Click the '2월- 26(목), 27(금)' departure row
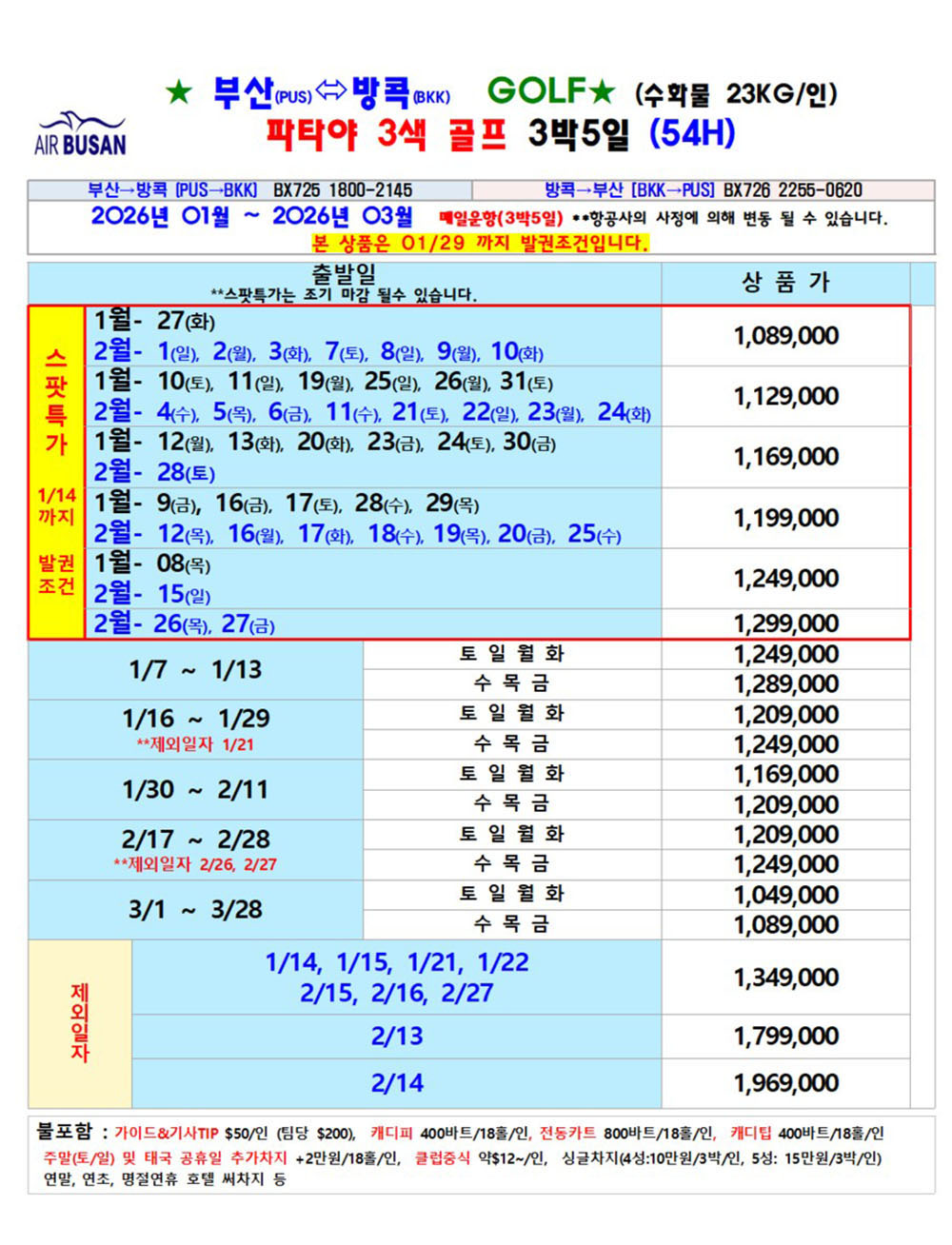Viewport: 952px width, 1245px height. 184,624
